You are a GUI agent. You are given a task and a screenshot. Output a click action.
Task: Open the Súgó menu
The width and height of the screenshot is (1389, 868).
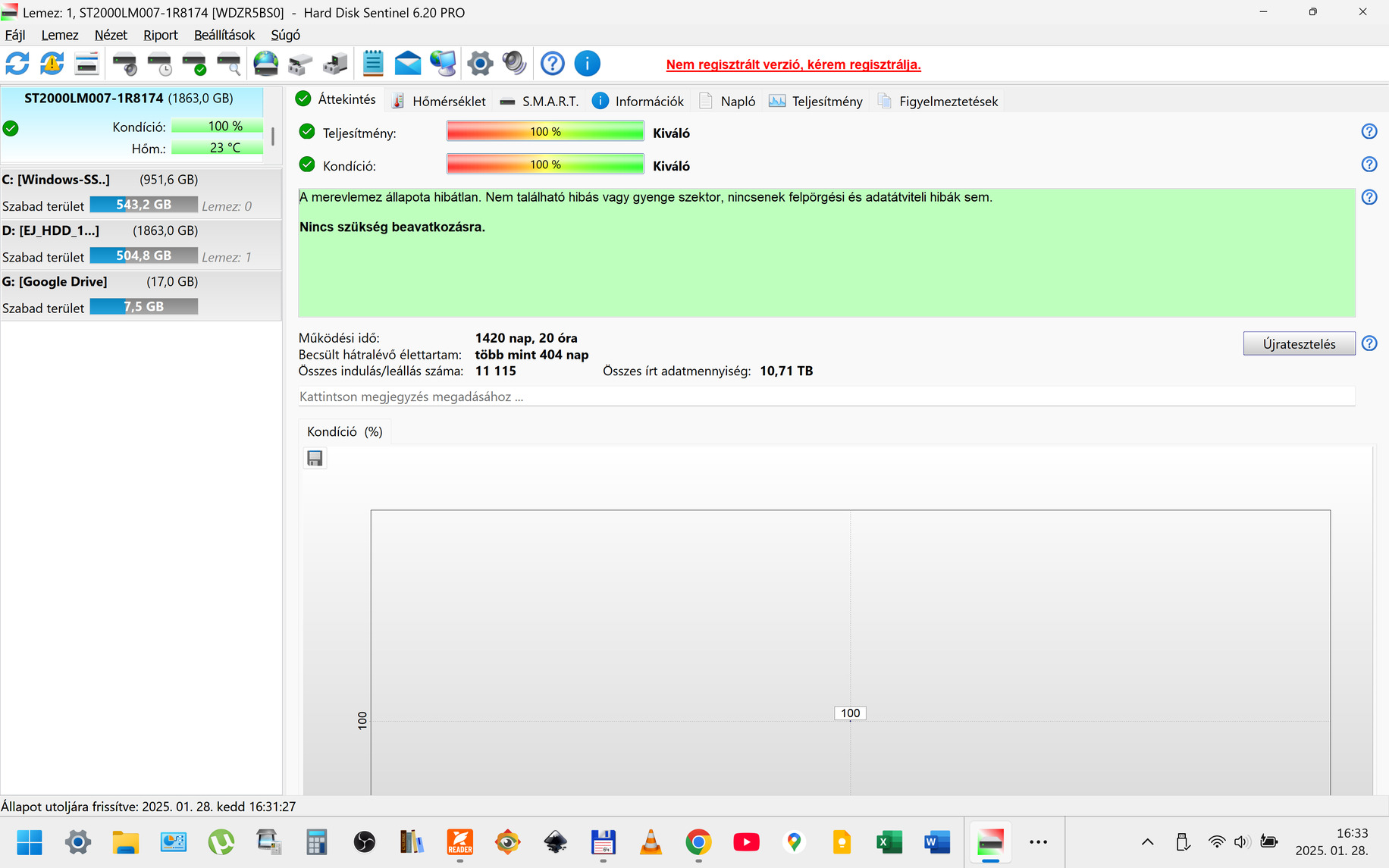coord(286,35)
